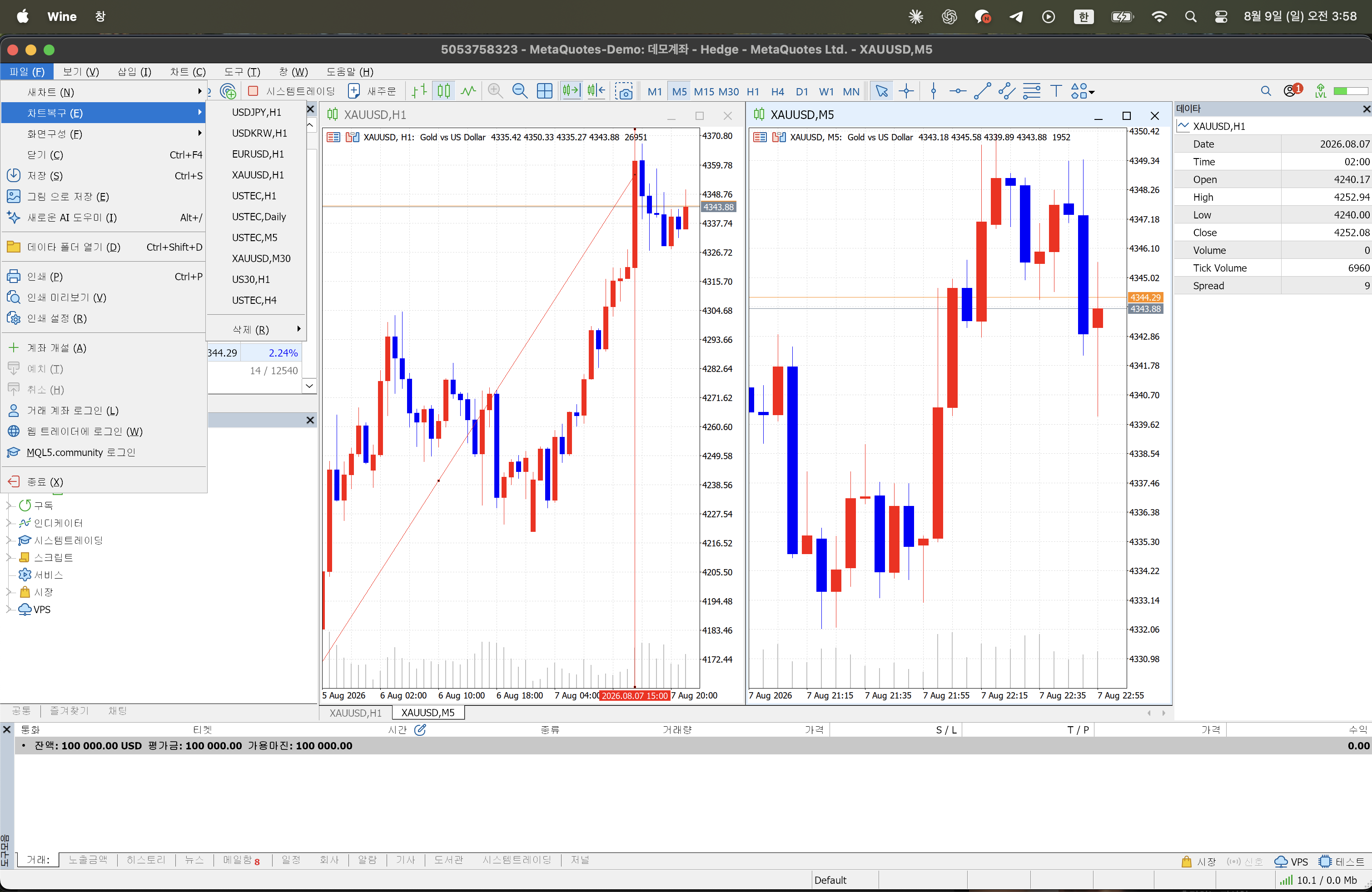This screenshot has height=892, width=1372.
Task: Click the connection signal bars indicator
Action: pyautogui.click(x=1286, y=880)
